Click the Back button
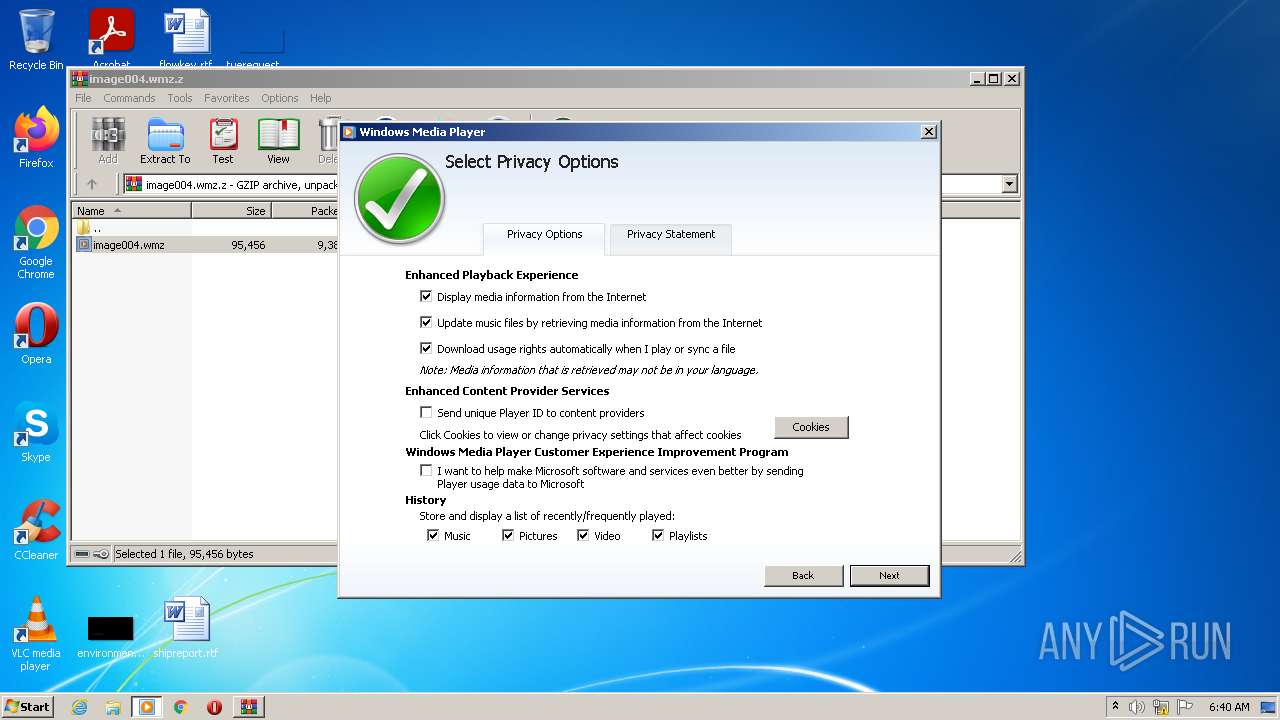Image resolution: width=1280 pixels, height=720 pixels. (x=803, y=576)
